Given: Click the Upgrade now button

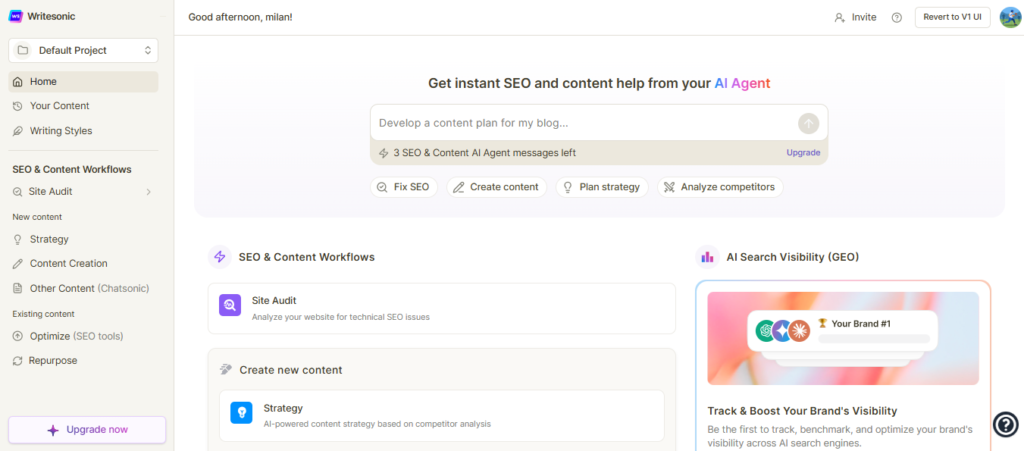Looking at the screenshot, I should (87, 429).
